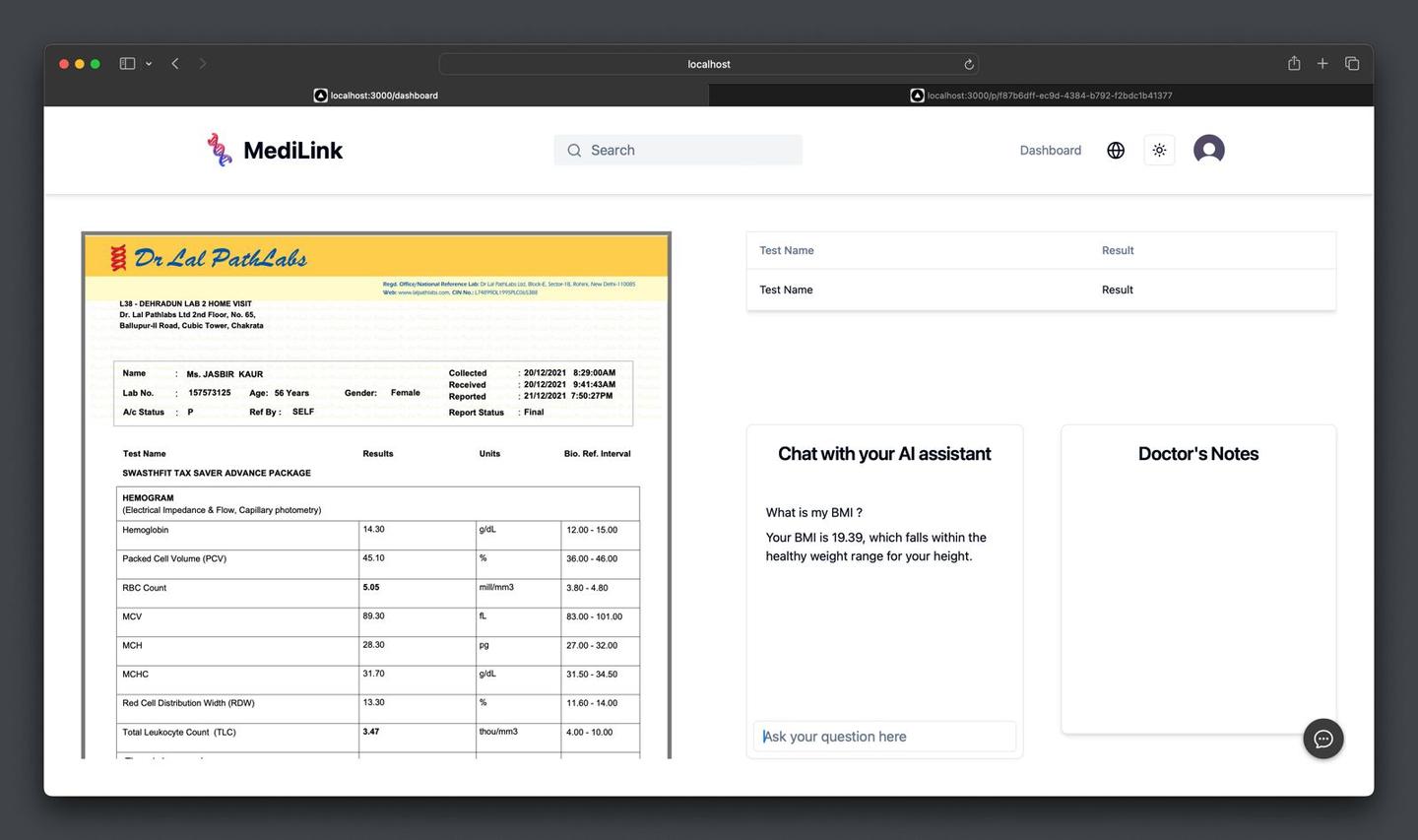
Task: Click the Dr Lal PathLabs report logo
Action: [208, 258]
